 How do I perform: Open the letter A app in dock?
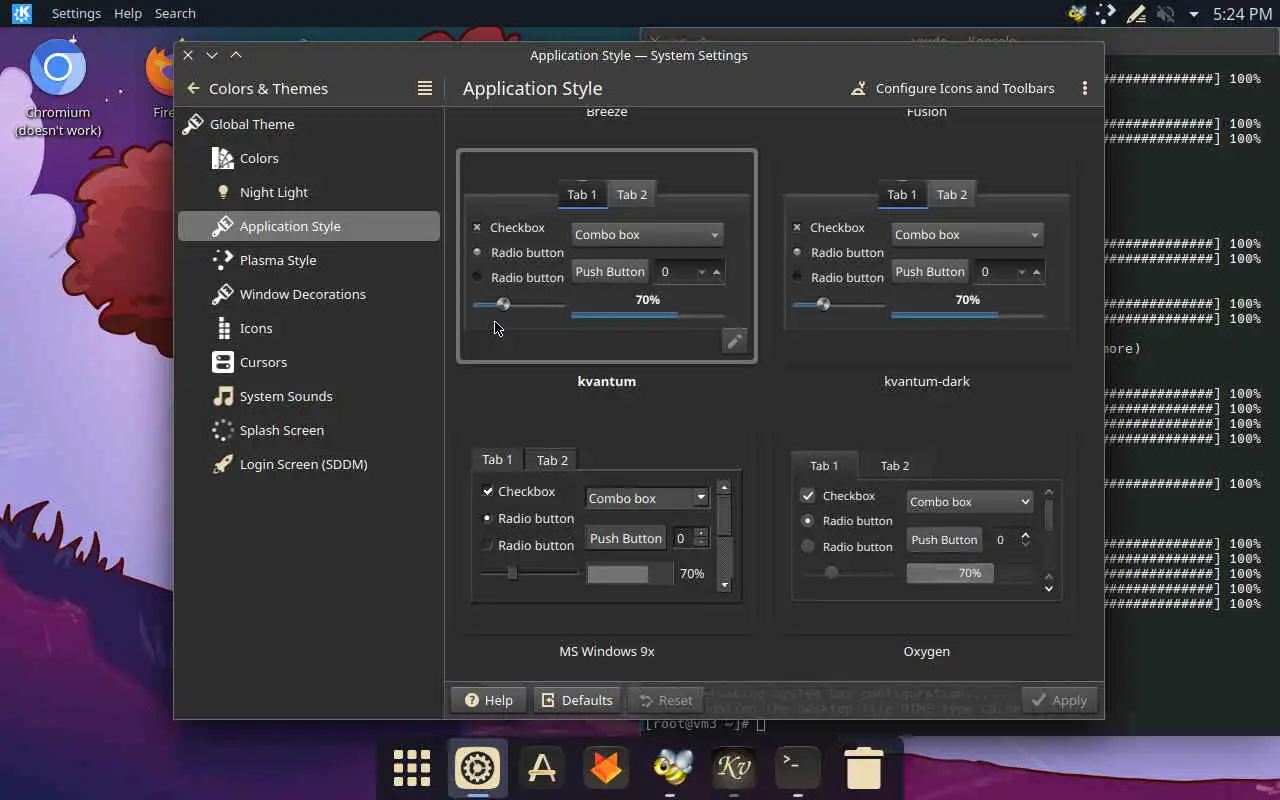click(x=542, y=768)
